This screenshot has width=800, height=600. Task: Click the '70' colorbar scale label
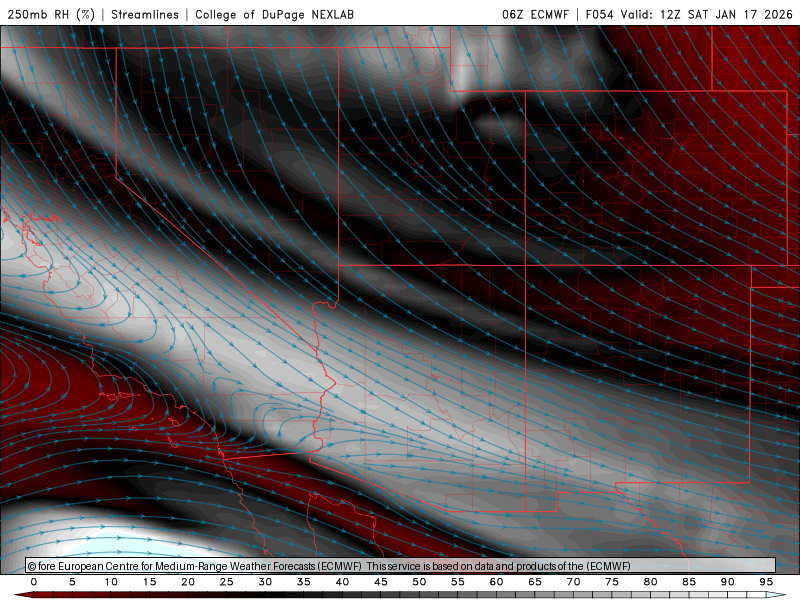click(x=573, y=582)
